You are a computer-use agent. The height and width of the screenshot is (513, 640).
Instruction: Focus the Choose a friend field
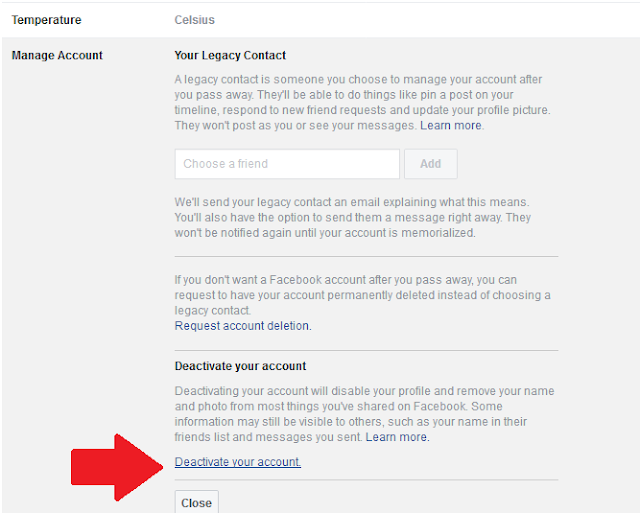click(x=286, y=164)
